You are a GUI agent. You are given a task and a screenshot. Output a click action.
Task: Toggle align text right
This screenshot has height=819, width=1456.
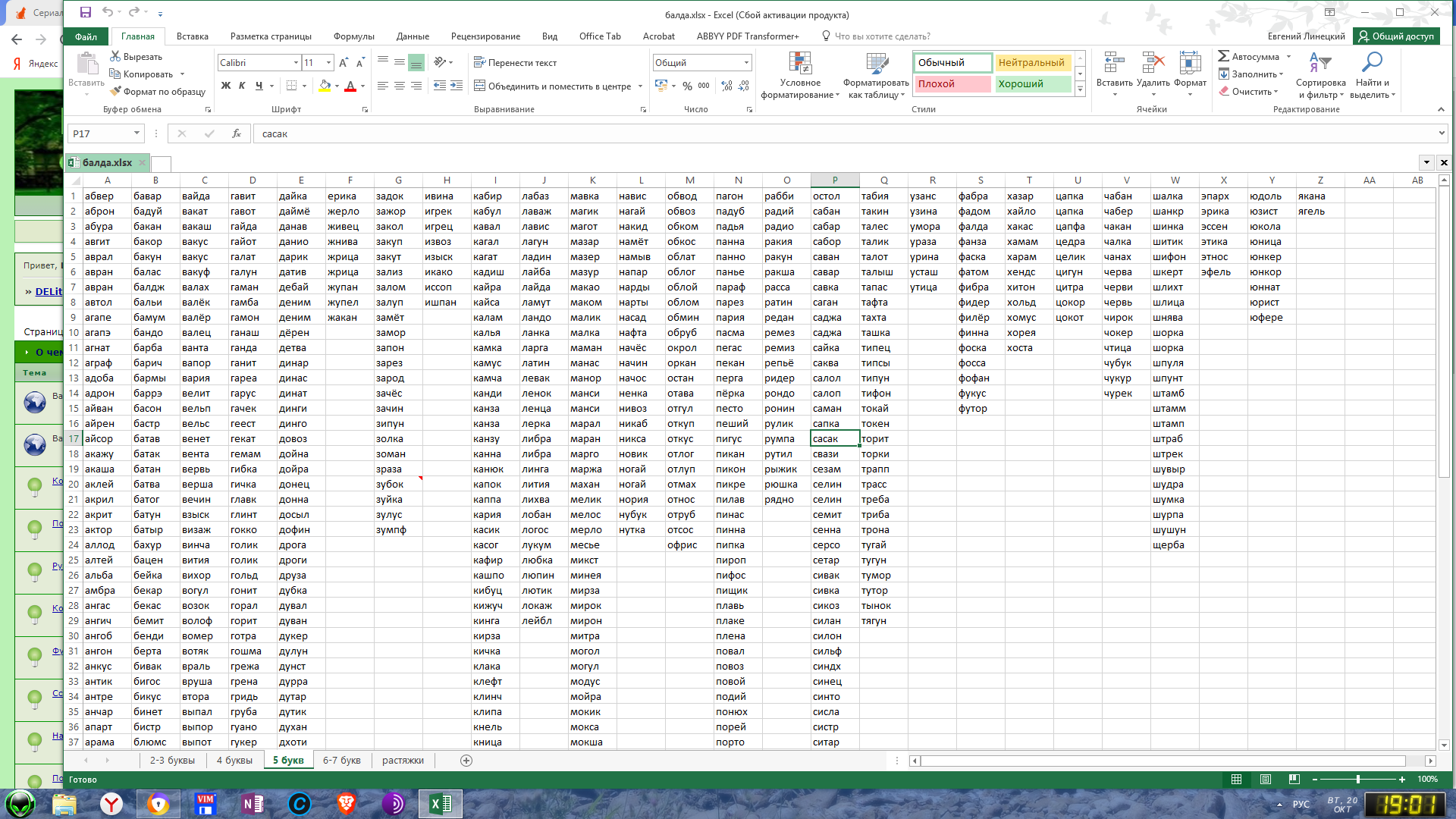[x=416, y=86]
